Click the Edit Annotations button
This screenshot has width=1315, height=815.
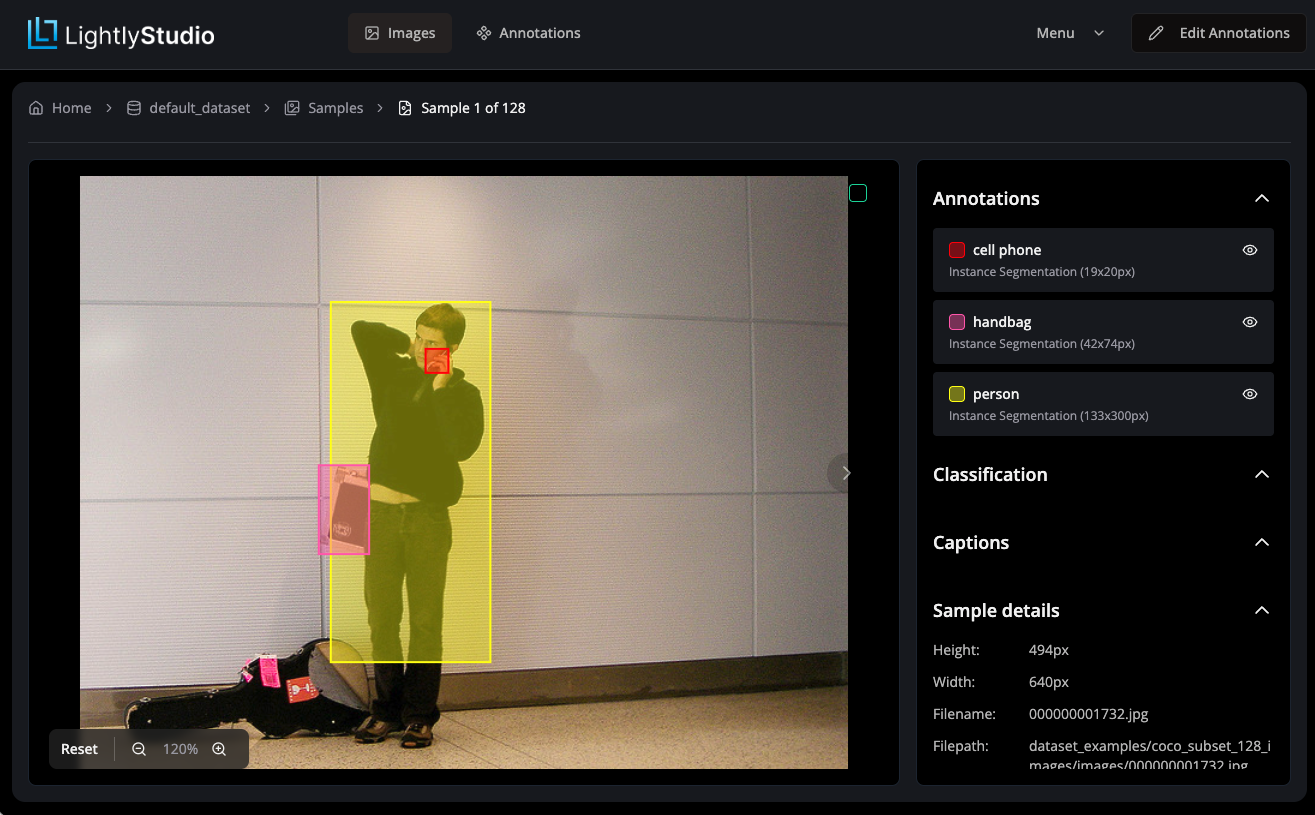pos(1218,33)
